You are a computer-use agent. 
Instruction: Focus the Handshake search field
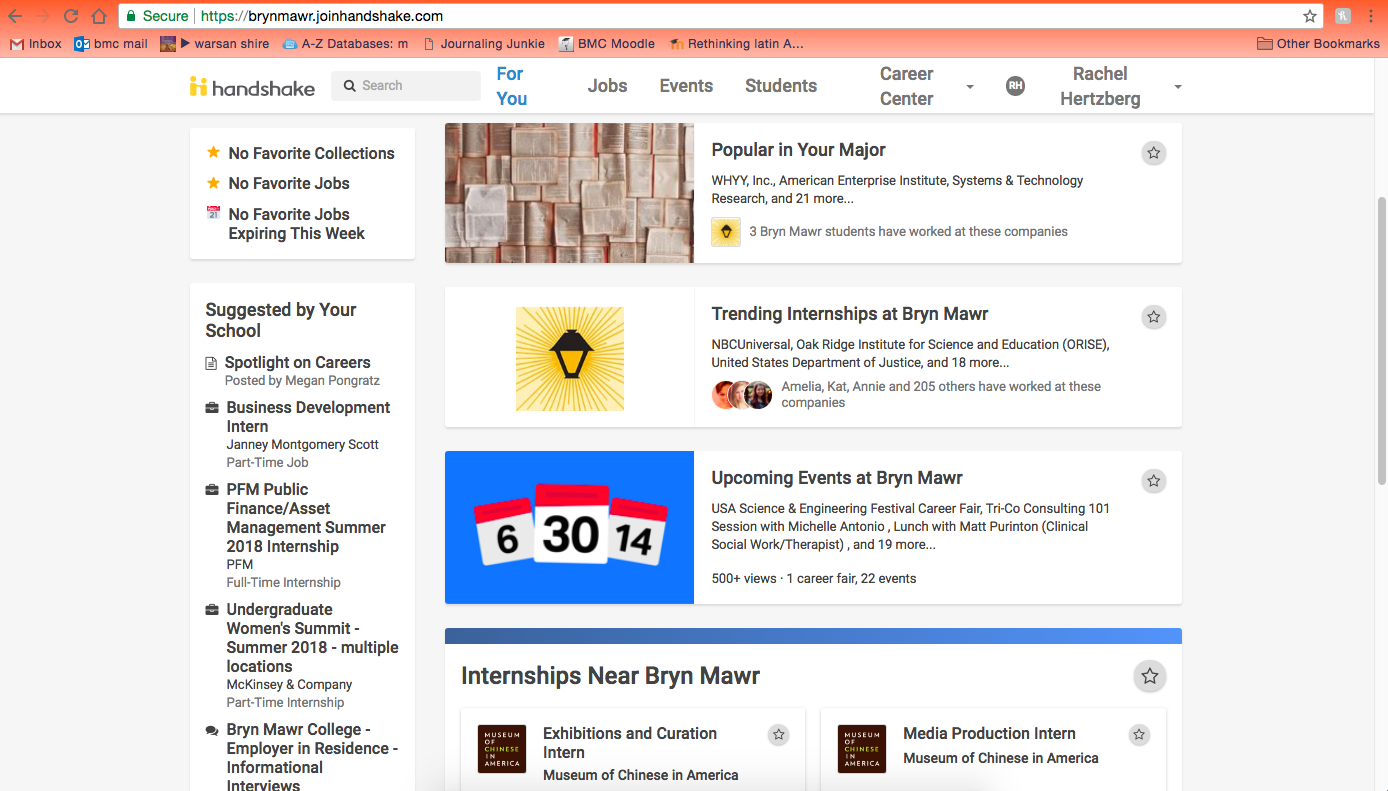click(406, 86)
